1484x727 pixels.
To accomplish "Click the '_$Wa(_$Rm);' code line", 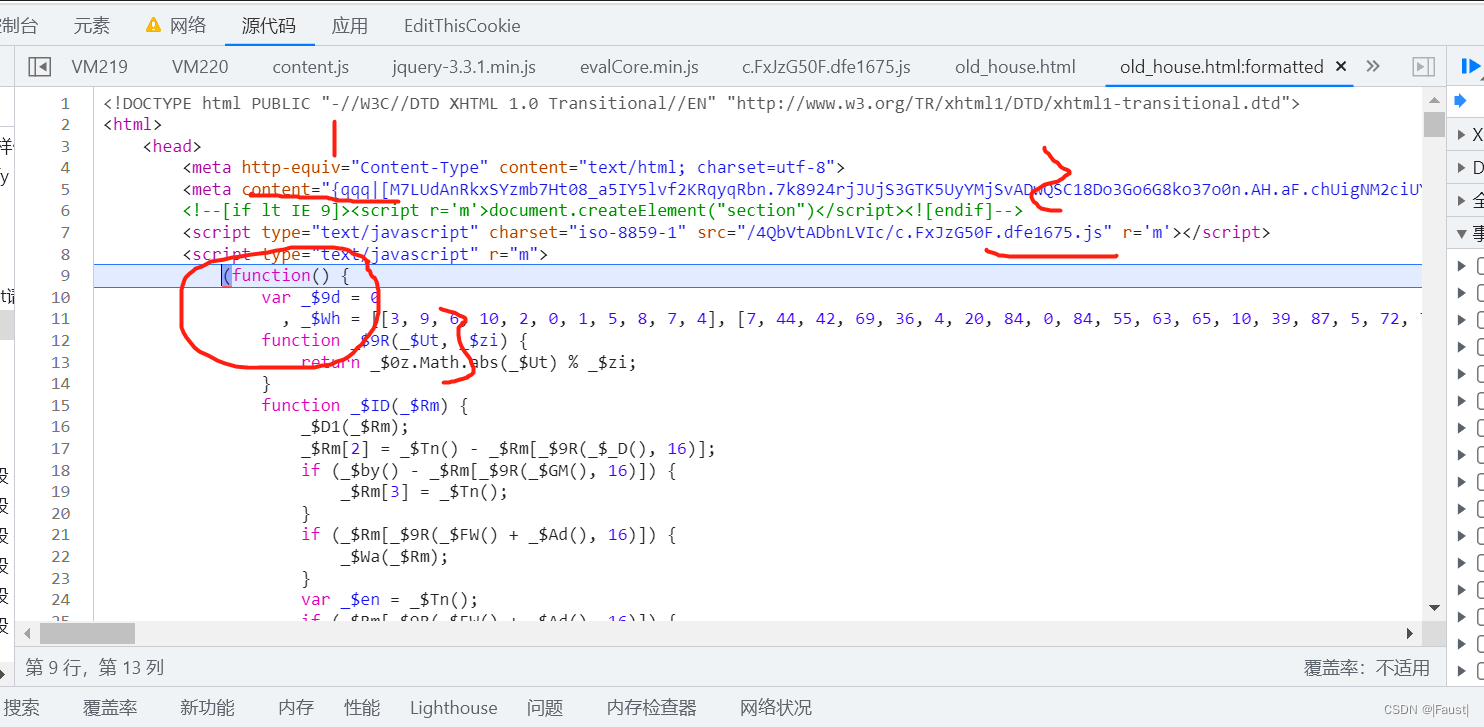I will click(394, 556).
